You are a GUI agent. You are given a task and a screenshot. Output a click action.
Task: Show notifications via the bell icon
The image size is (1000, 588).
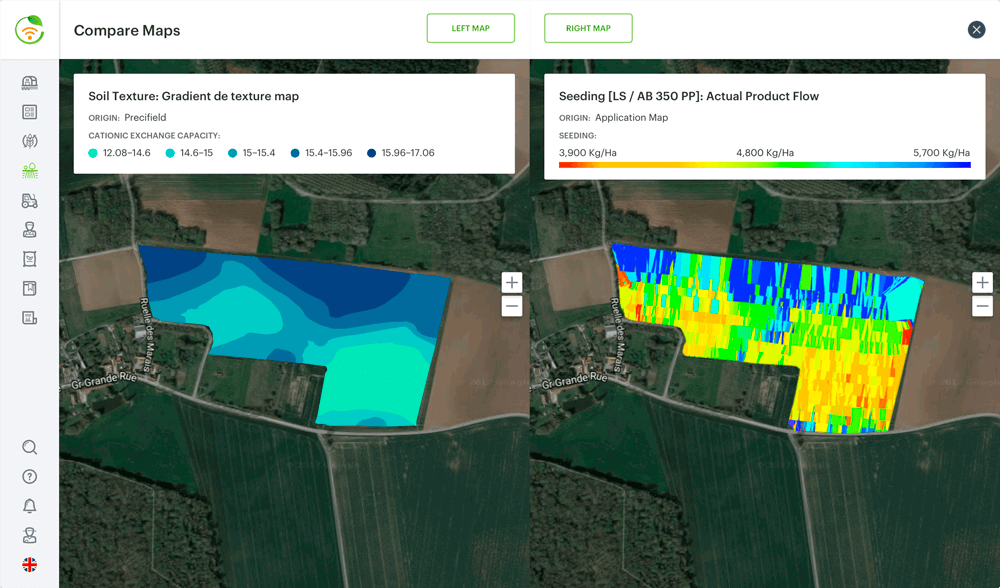tap(29, 506)
